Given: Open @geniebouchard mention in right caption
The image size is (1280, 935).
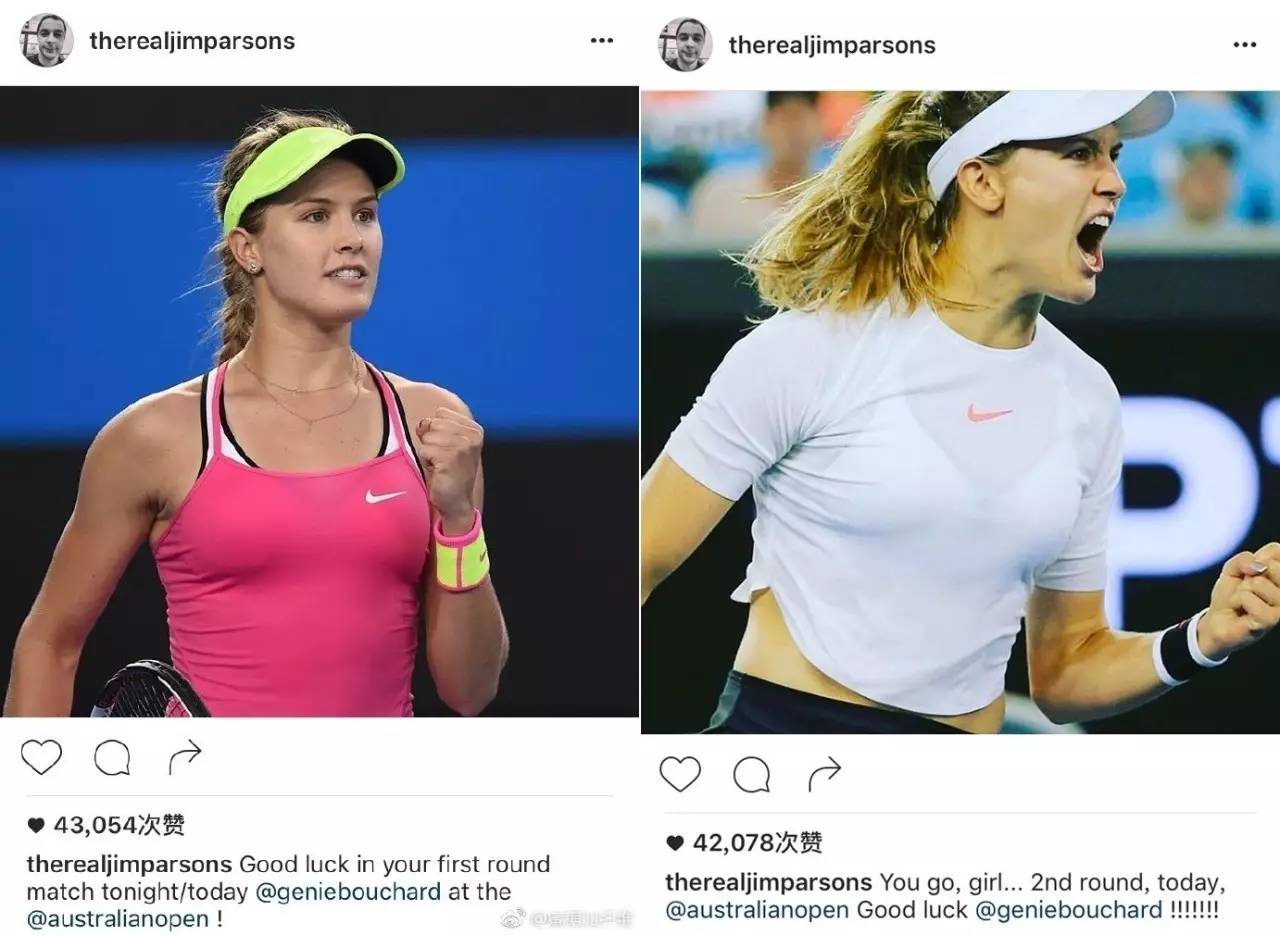Looking at the screenshot, I should click(1068, 910).
